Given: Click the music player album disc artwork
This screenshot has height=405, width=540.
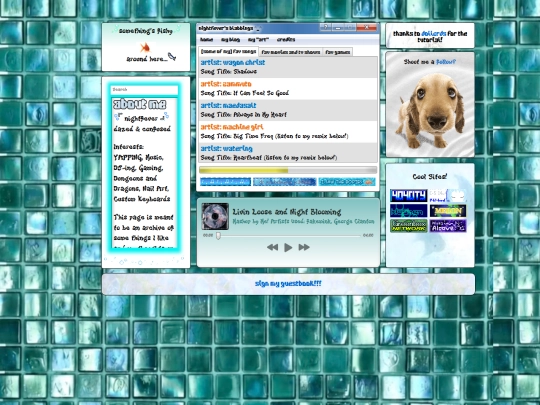Looking at the screenshot, I should pos(215,216).
